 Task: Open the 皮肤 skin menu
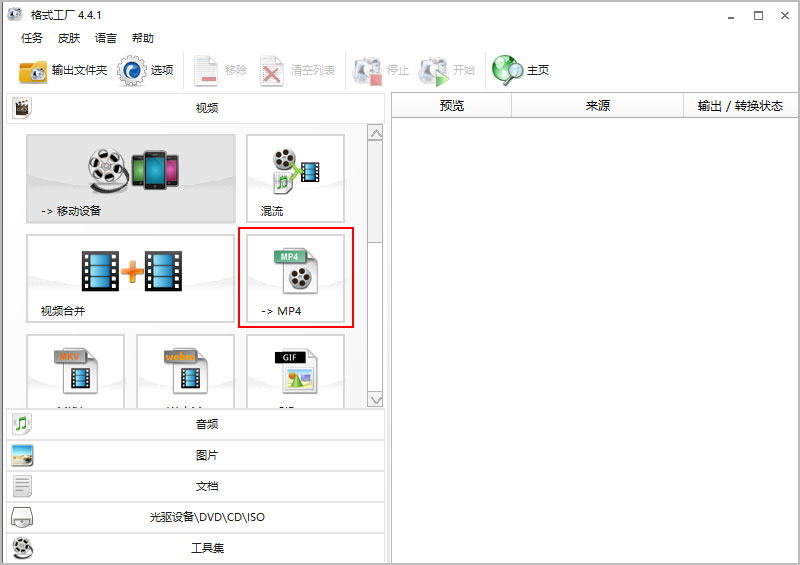pyautogui.click(x=69, y=38)
